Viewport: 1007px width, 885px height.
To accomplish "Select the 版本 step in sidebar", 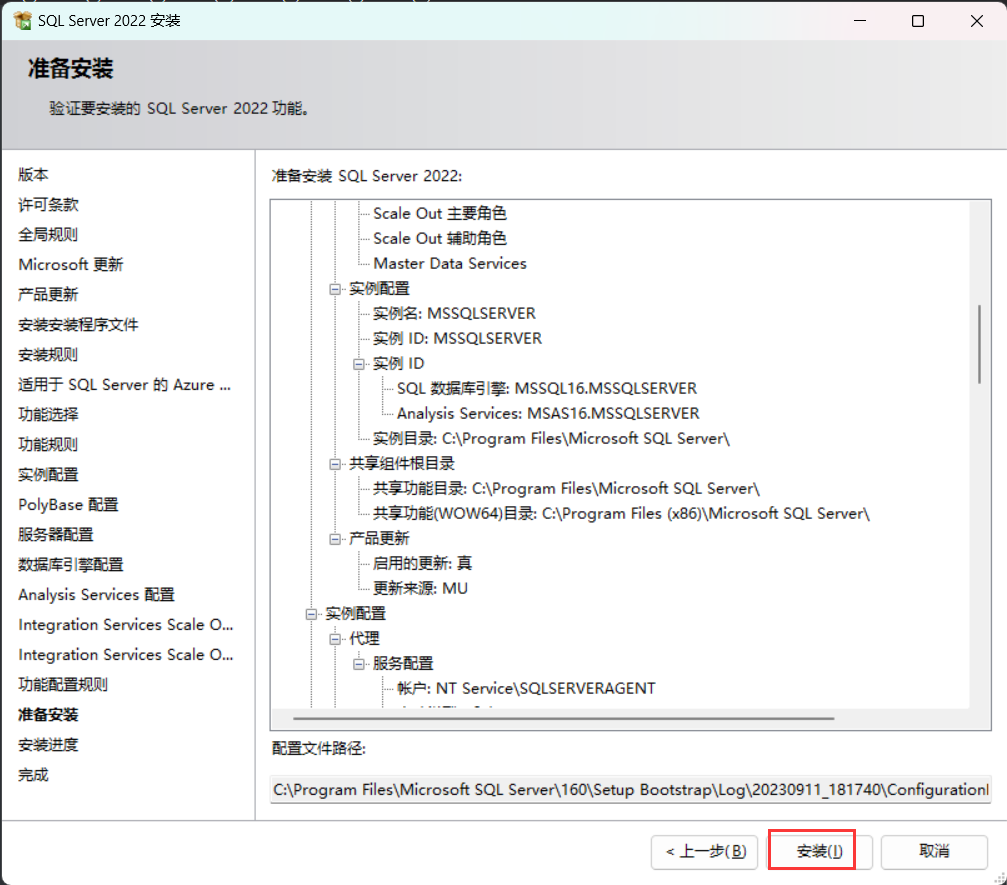I will tap(33, 175).
